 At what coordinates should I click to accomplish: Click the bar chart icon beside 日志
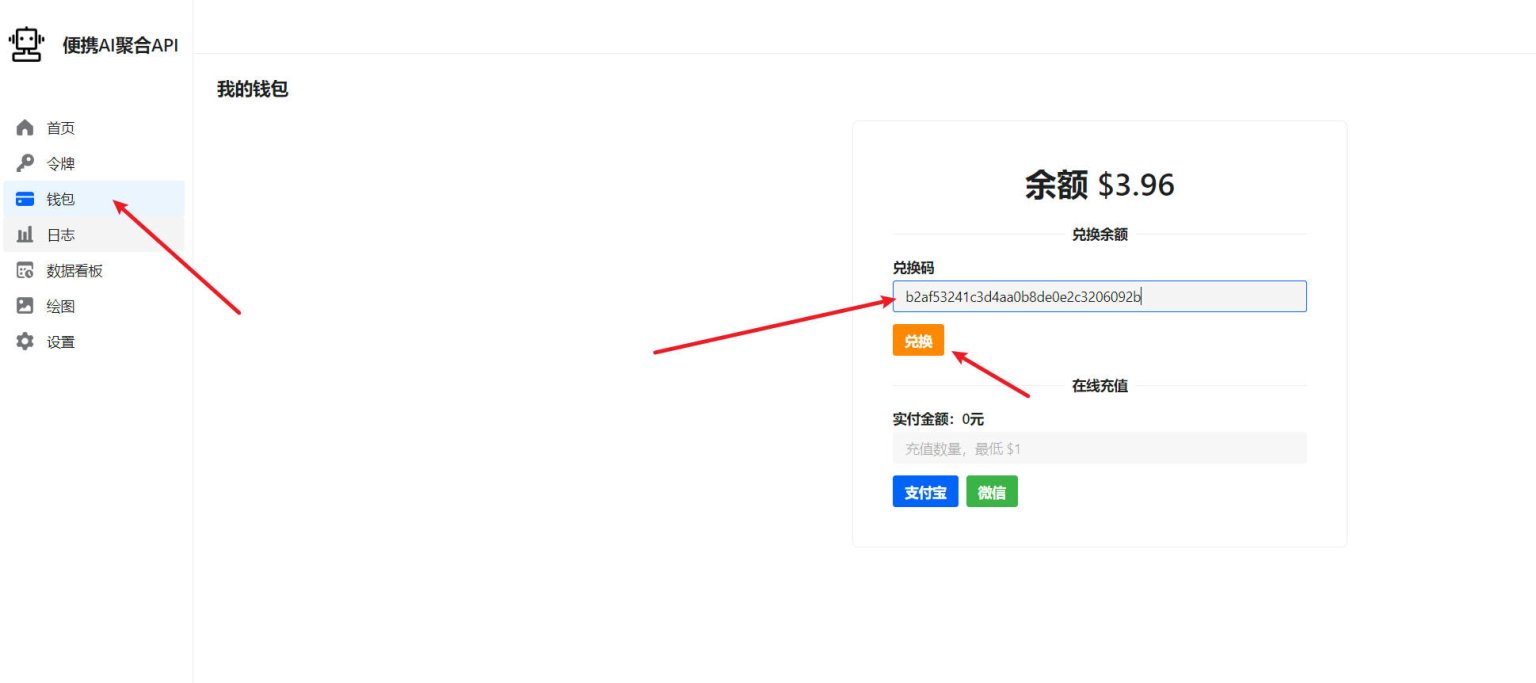pos(25,235)
